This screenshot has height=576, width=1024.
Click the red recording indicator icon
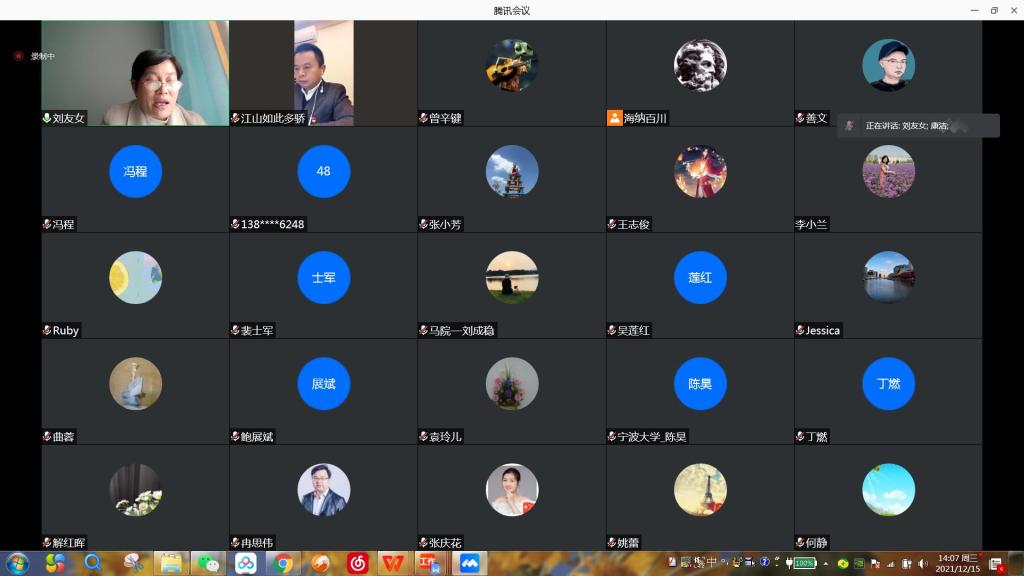pos(18,56)
